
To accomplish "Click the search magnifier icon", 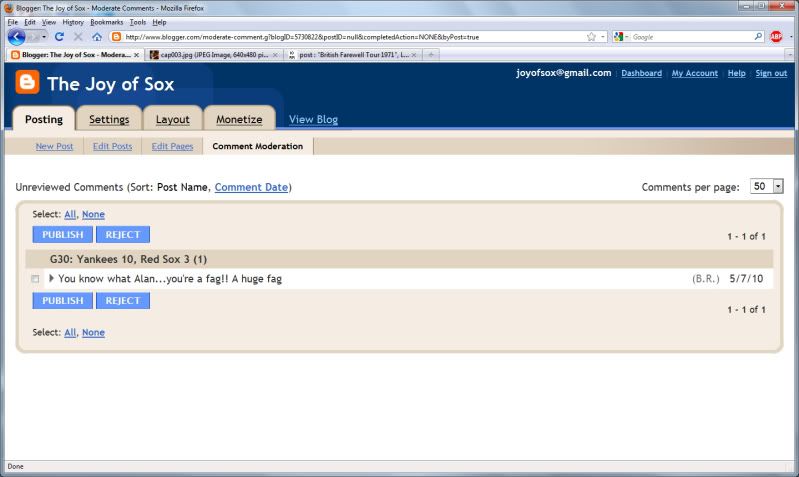I will pos(758,37).
